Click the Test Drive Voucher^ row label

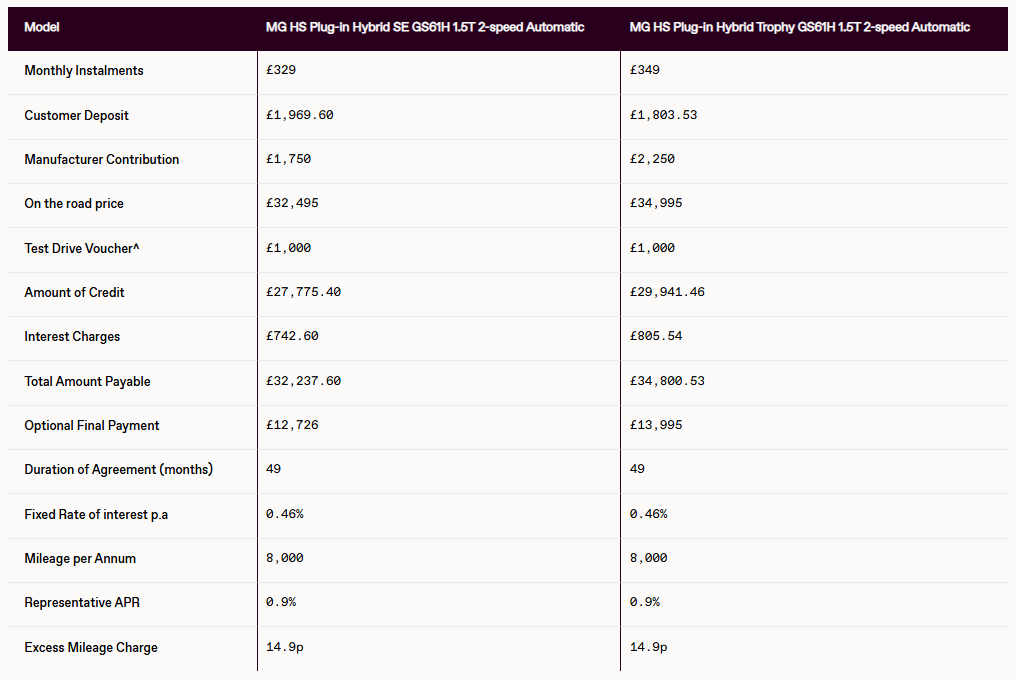tap(82, 248)
